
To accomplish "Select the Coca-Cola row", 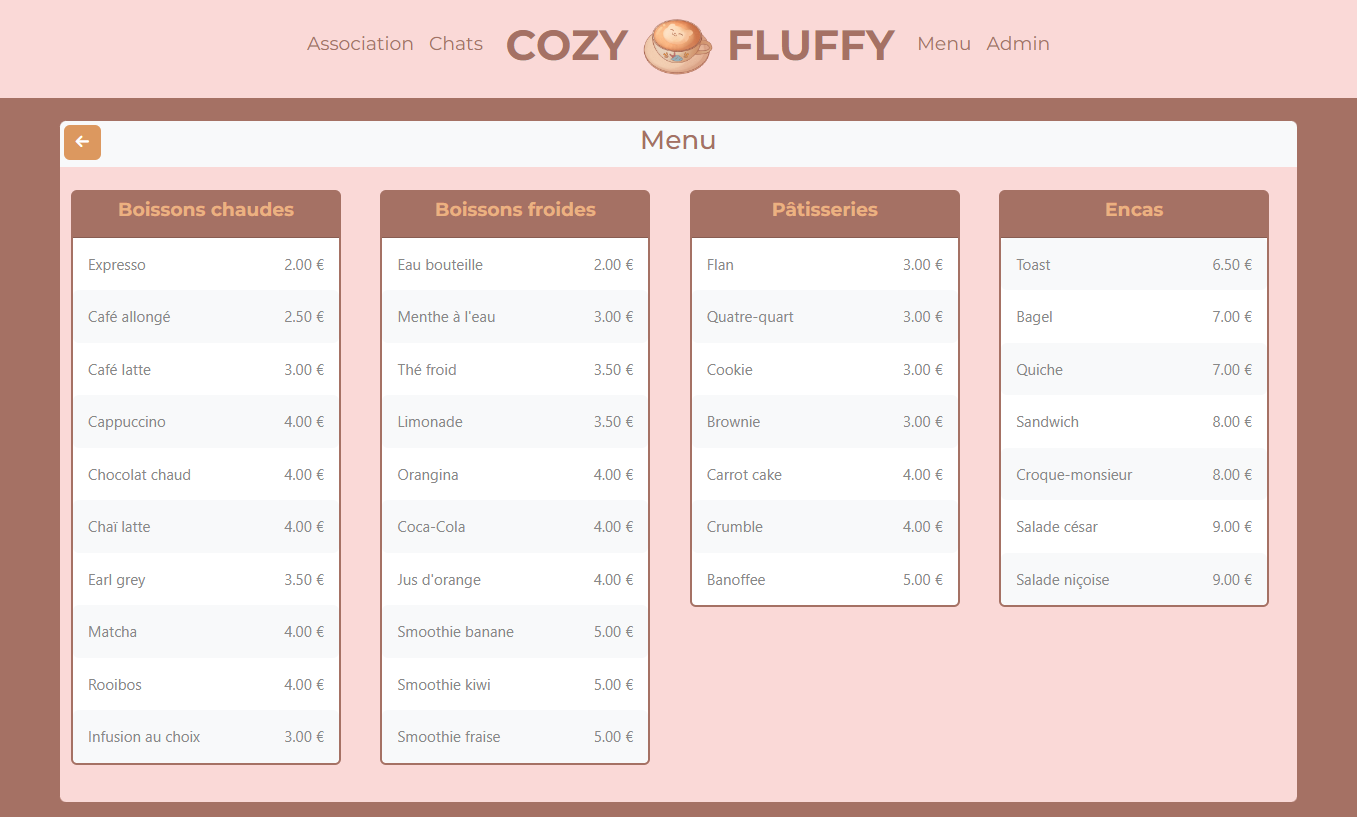I will click(515, 527).
